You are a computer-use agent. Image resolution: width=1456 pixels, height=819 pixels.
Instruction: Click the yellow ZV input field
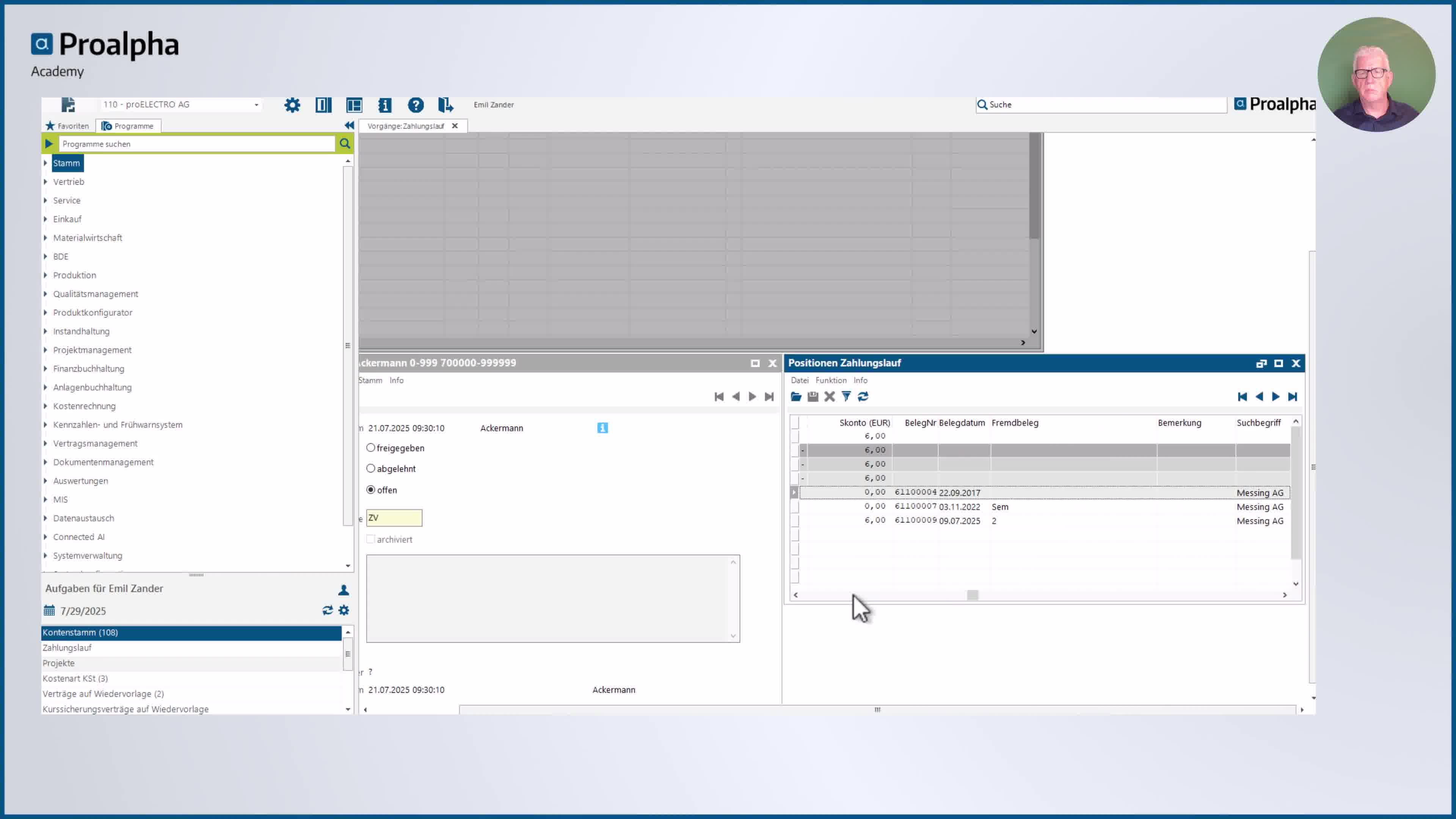pos(394,518)
